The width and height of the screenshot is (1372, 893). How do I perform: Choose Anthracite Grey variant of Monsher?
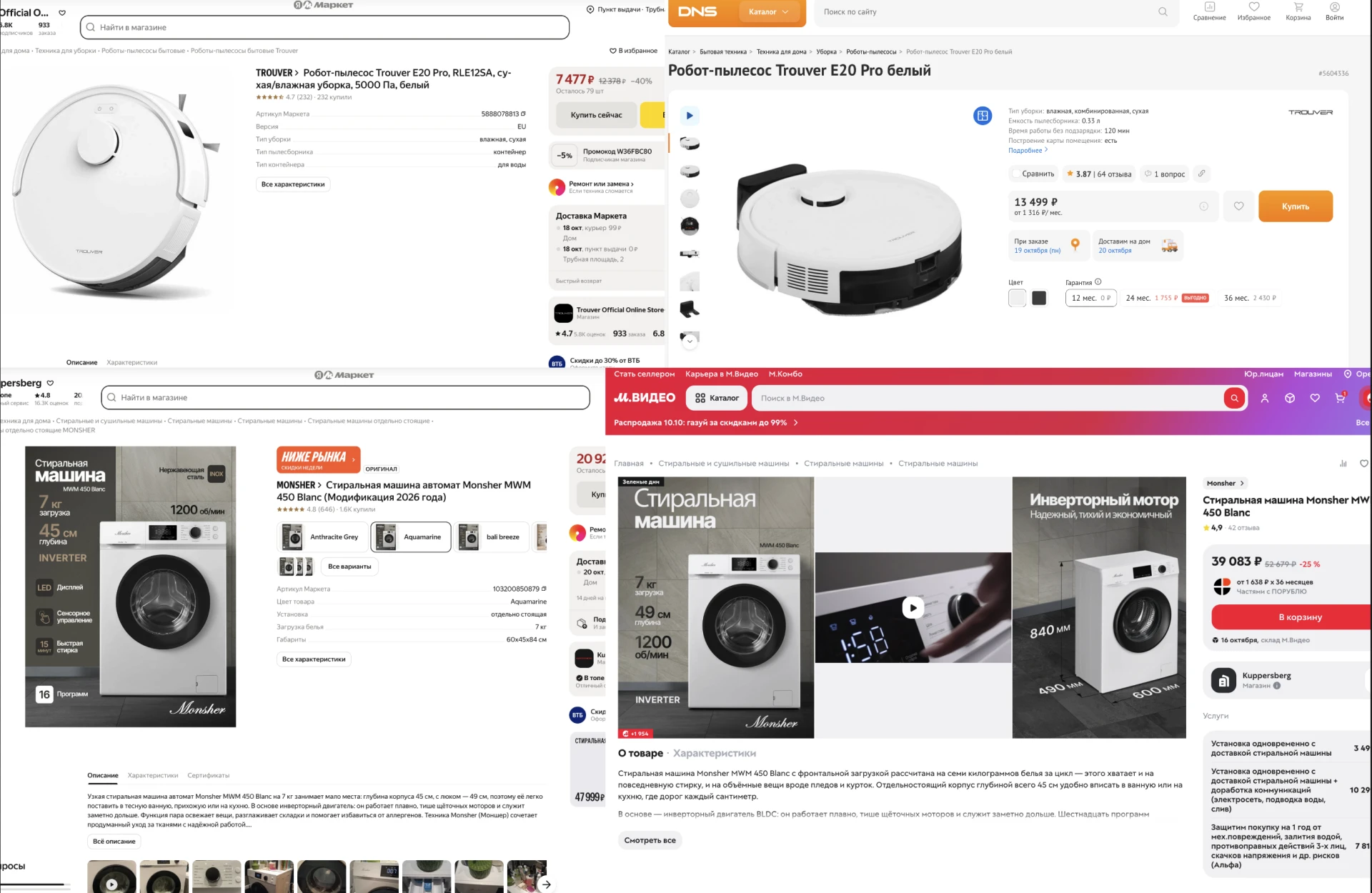(x=322, y=537)
